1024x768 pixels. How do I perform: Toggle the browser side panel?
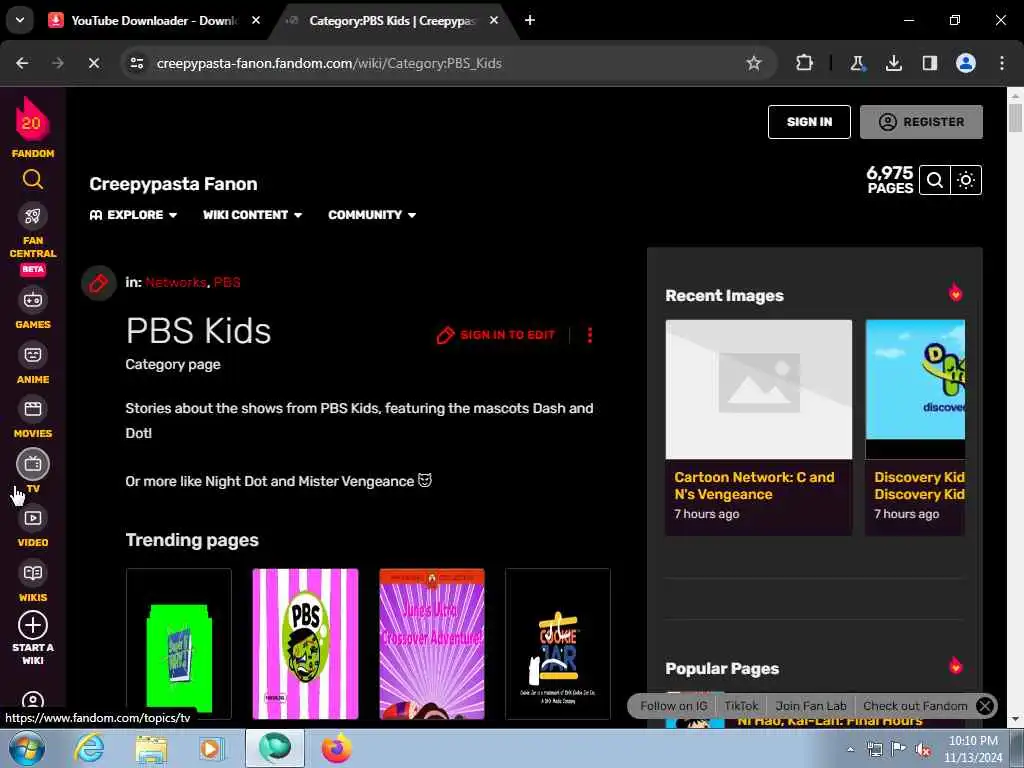[929, 63]
